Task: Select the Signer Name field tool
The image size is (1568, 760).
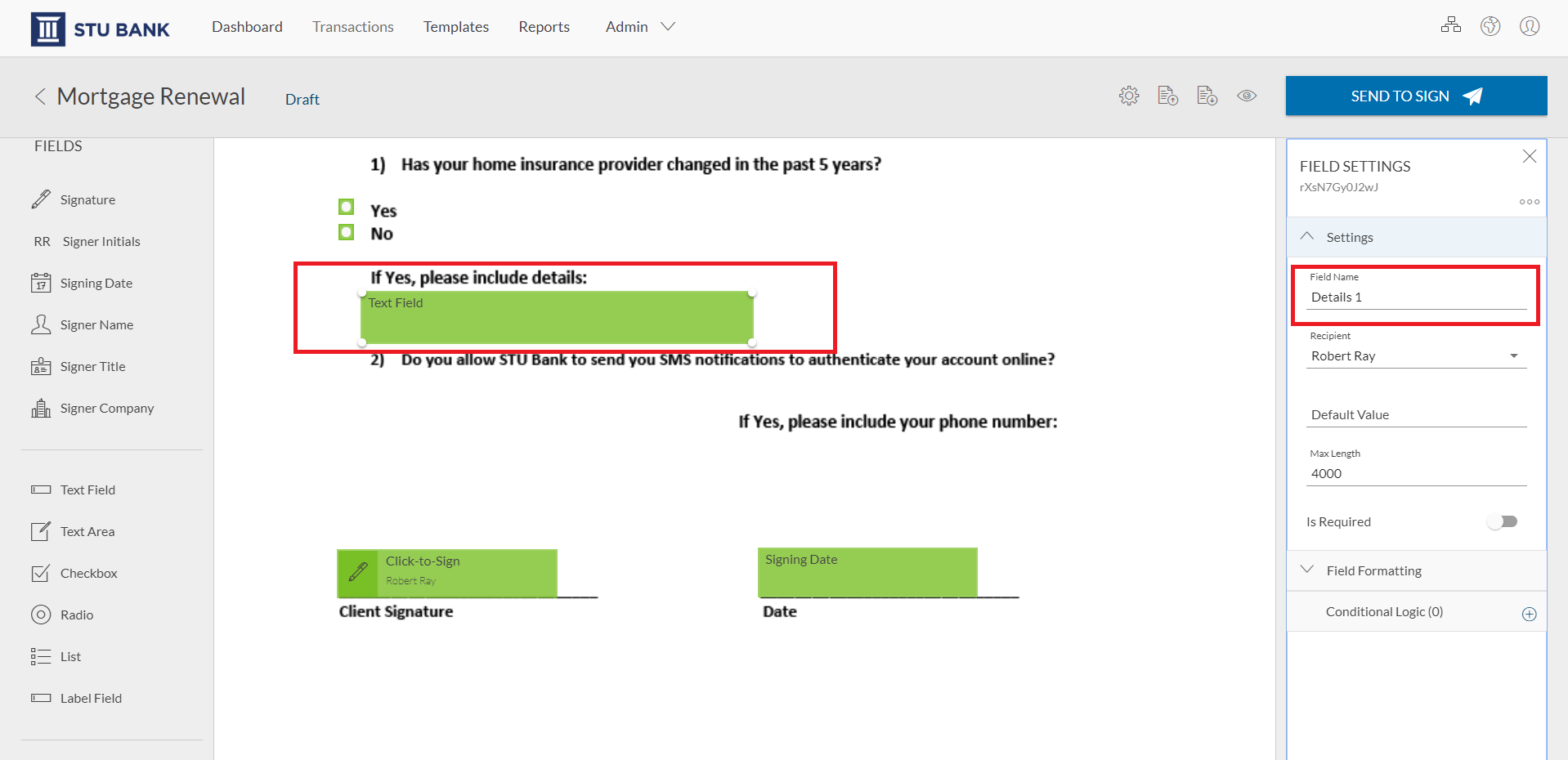Action: click(82, 324)
